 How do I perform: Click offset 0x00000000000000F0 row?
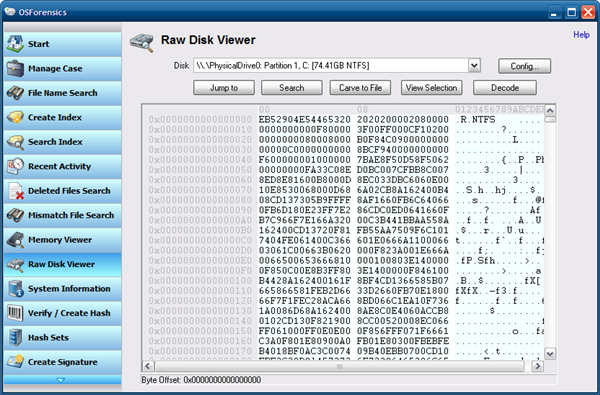pyautogui.click(x=200, y=271)
